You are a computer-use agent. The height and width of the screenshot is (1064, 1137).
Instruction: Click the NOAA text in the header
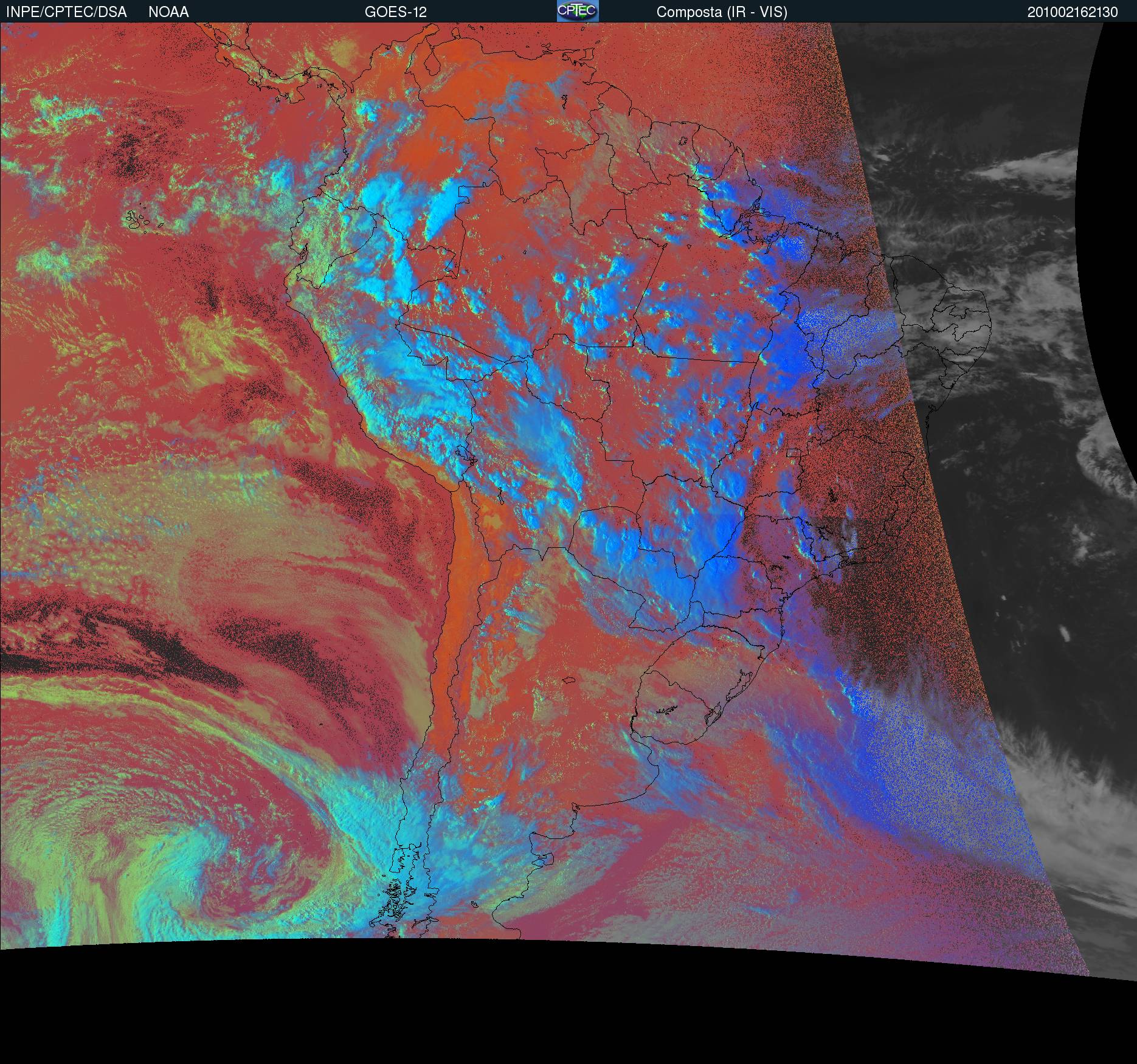[x=168, y=12]
